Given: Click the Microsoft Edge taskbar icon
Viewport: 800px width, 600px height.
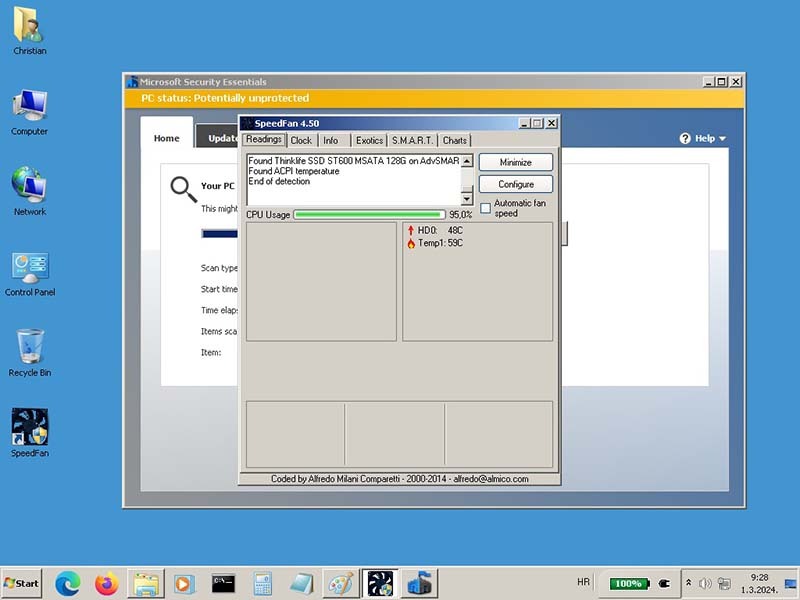Looking at the screenshot, I should click(x=68, y=583).
